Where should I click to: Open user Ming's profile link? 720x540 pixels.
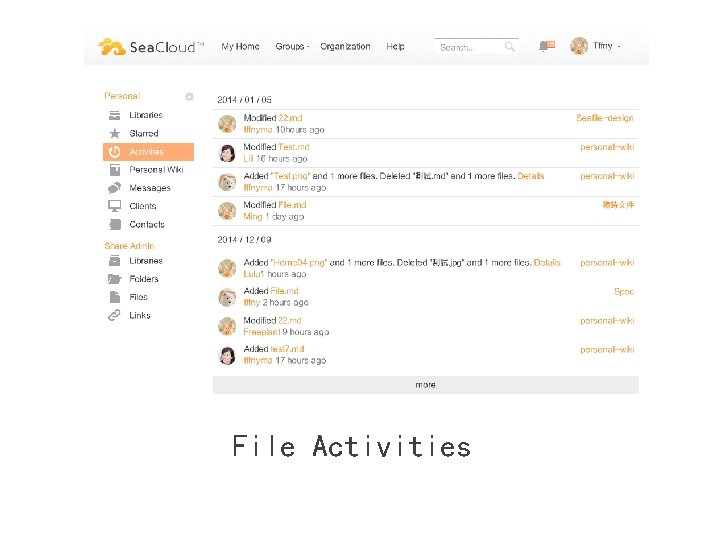coord(253,216)
